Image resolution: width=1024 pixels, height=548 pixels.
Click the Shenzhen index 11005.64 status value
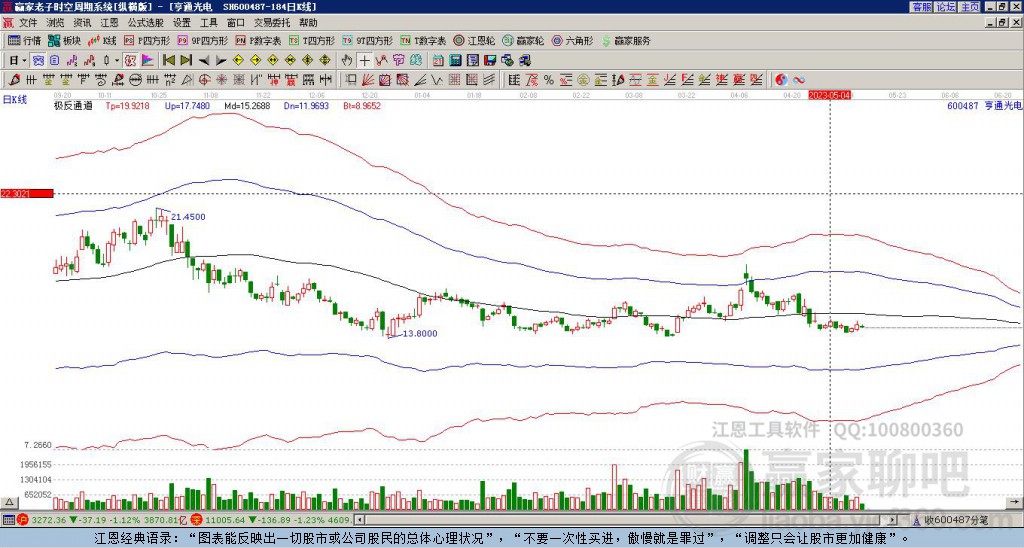click(226, 520)
